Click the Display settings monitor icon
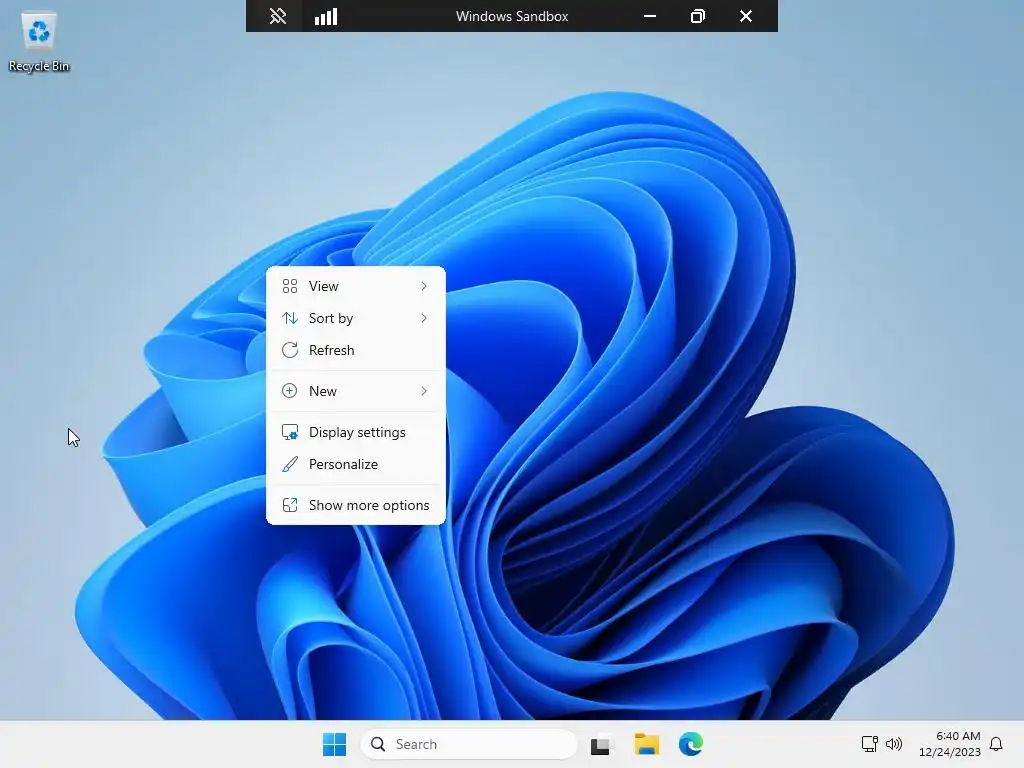 pyautogui.click(x=290, y=432)
